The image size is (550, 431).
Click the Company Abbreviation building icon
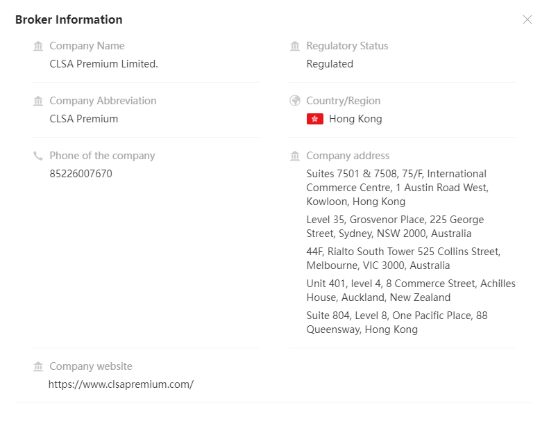coord(38,101)
